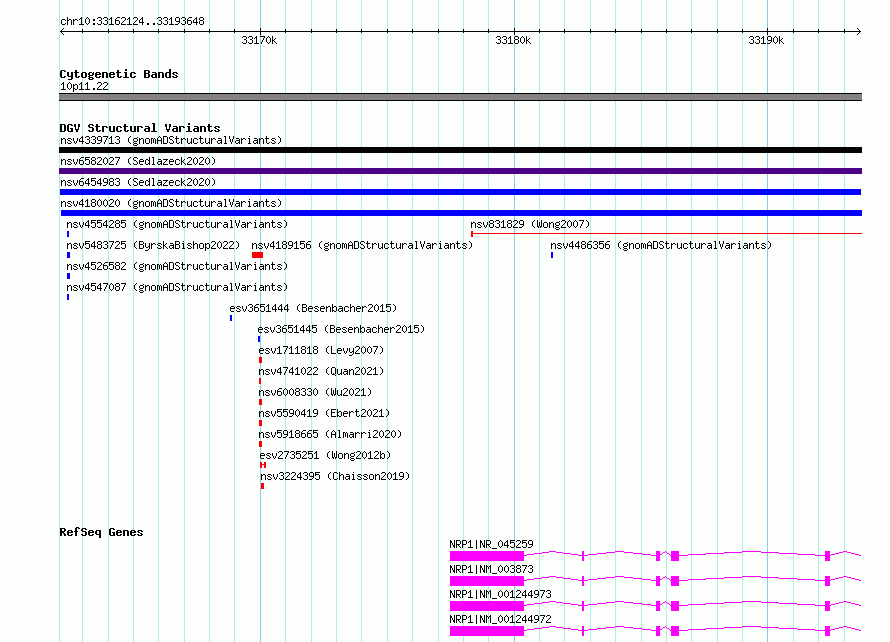Select the nsv831829 (Wong2007) label

tap(530, 224)
